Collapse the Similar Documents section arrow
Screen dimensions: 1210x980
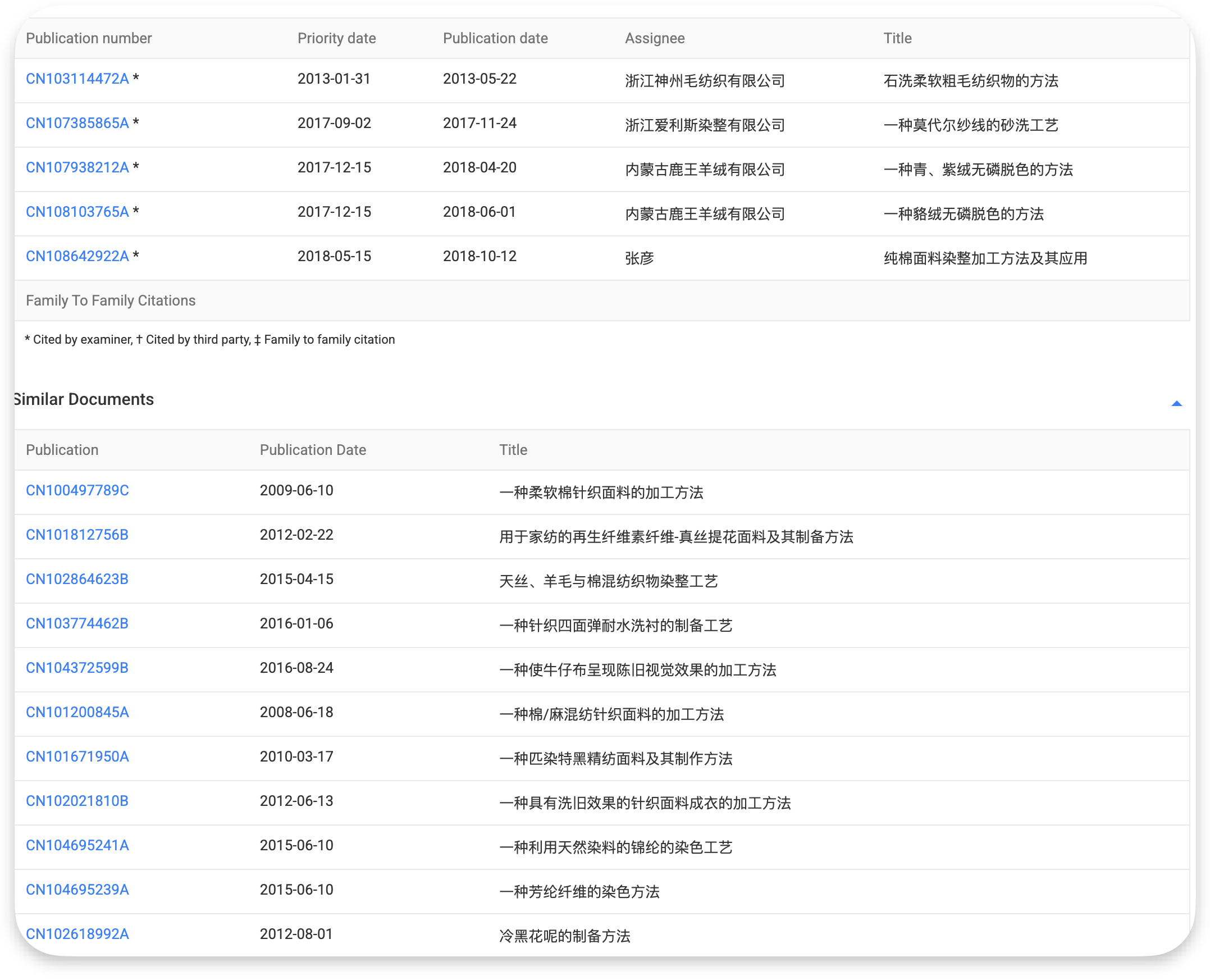coord(1176,403)
